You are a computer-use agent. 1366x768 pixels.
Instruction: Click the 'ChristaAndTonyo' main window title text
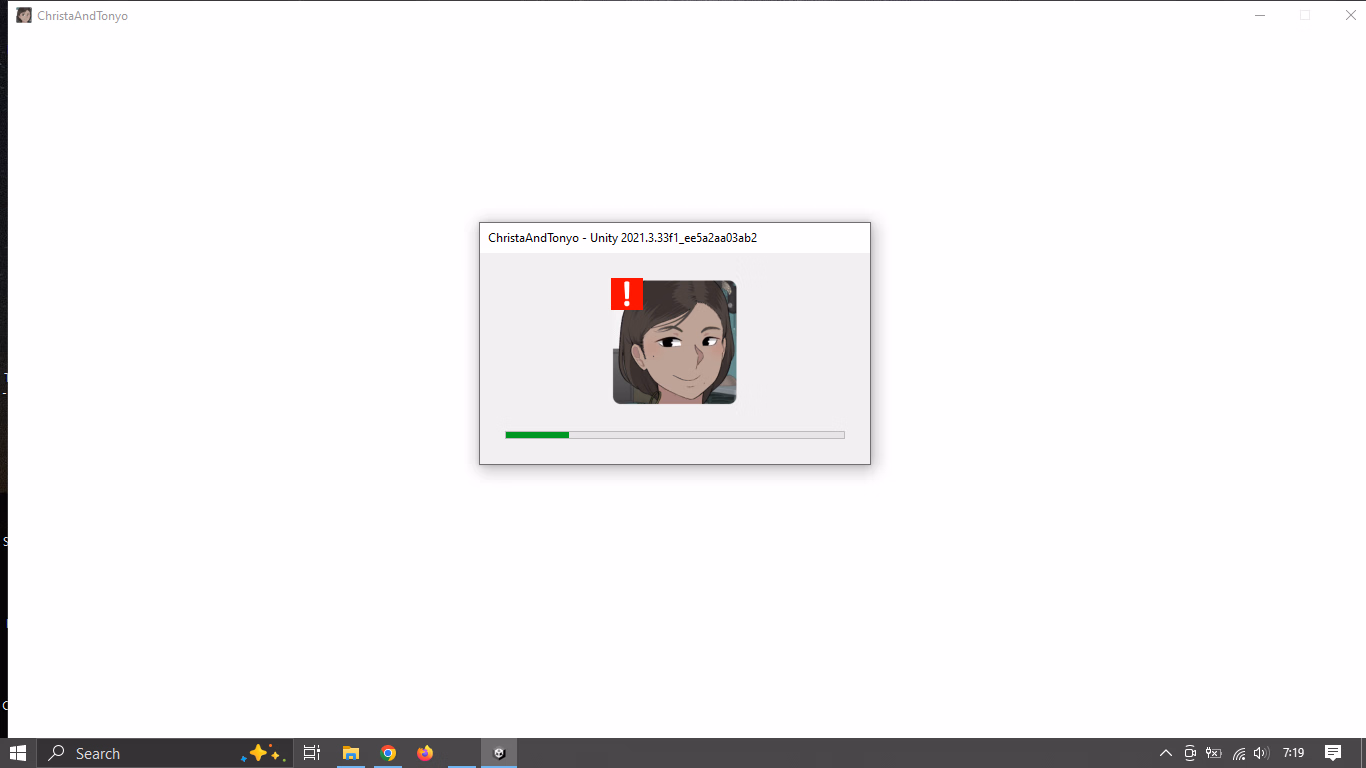tap(83, 16)
